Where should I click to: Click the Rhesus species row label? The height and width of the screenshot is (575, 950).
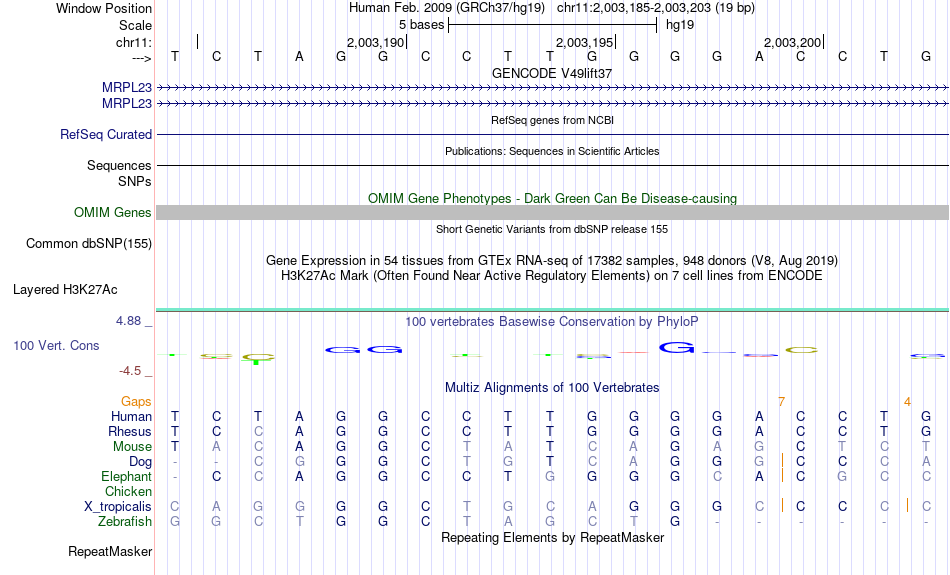point(130,431)
